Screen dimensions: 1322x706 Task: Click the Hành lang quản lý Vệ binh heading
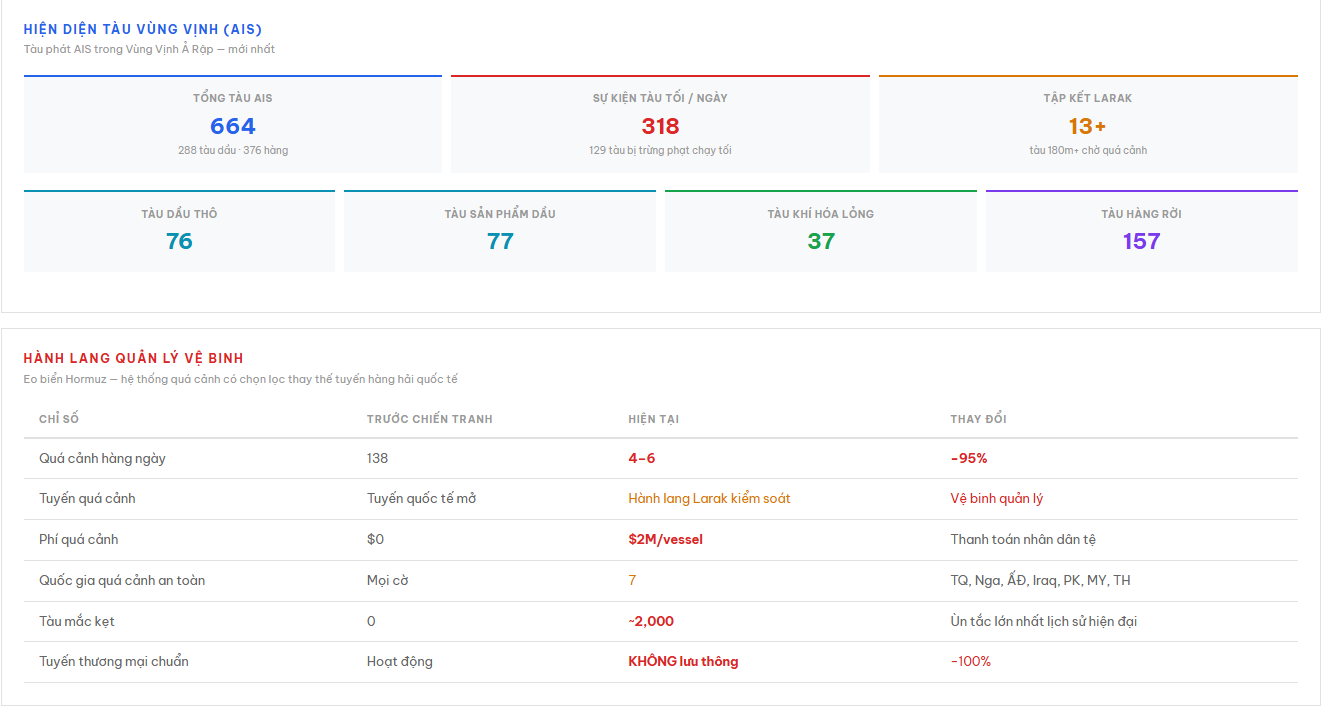coord(133,358)
